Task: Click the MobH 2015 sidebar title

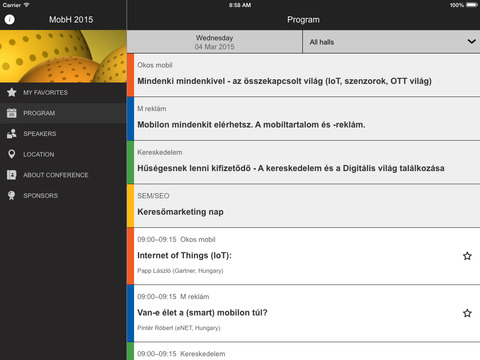Action: 71,20
